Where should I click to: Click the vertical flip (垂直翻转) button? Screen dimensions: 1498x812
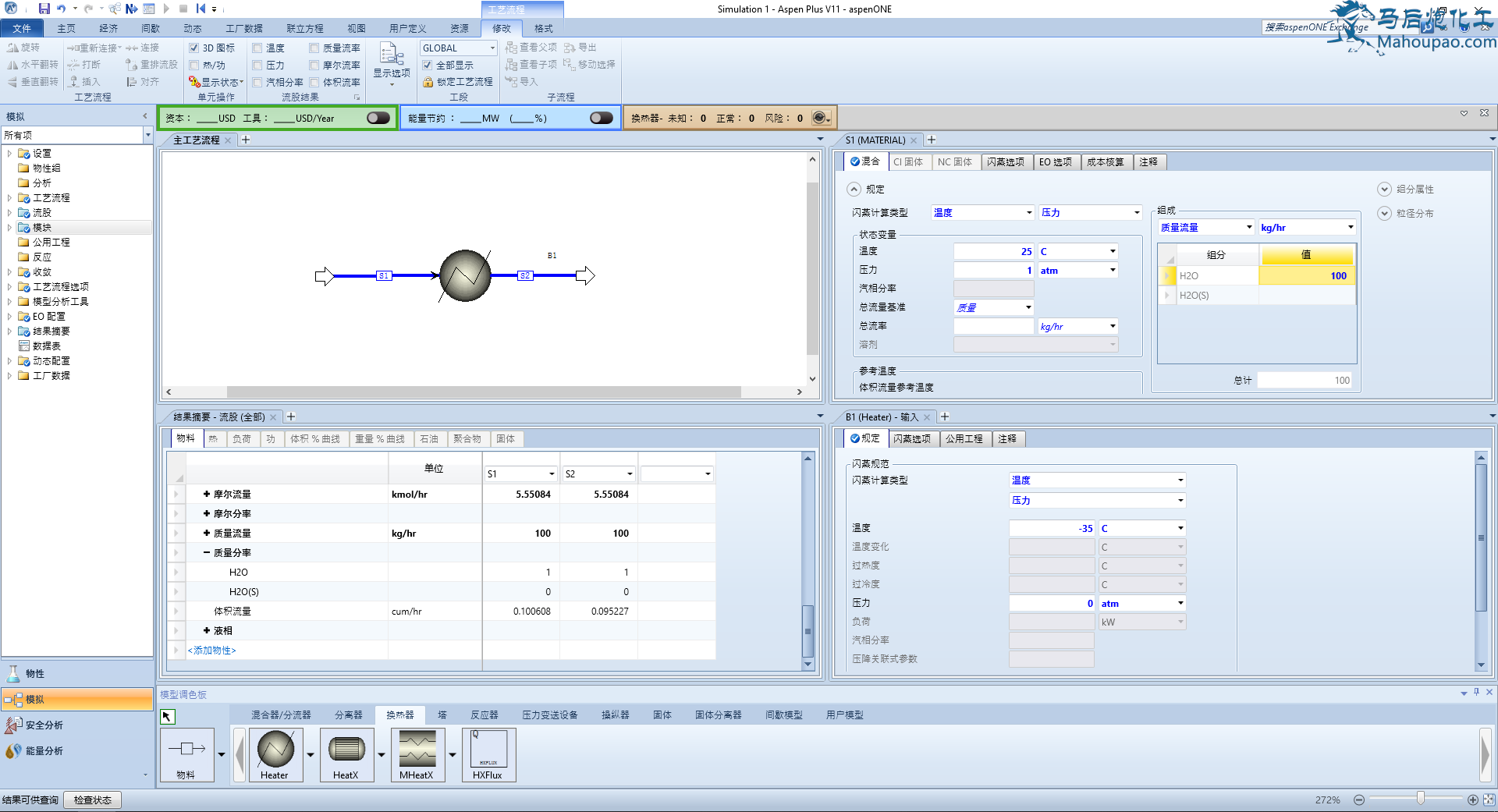pos(33,82)
